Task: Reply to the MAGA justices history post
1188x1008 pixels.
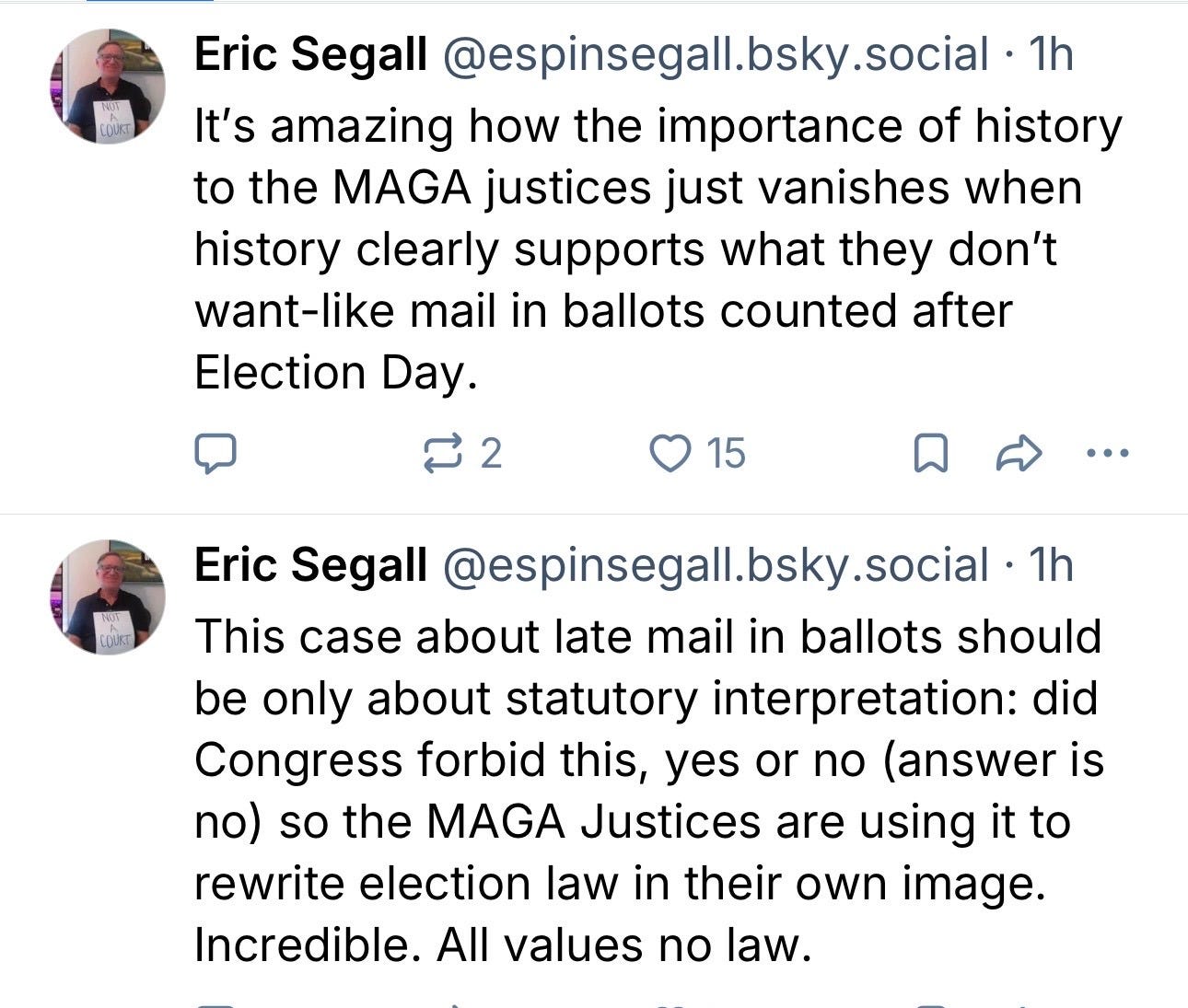Action: coord(215,453)
